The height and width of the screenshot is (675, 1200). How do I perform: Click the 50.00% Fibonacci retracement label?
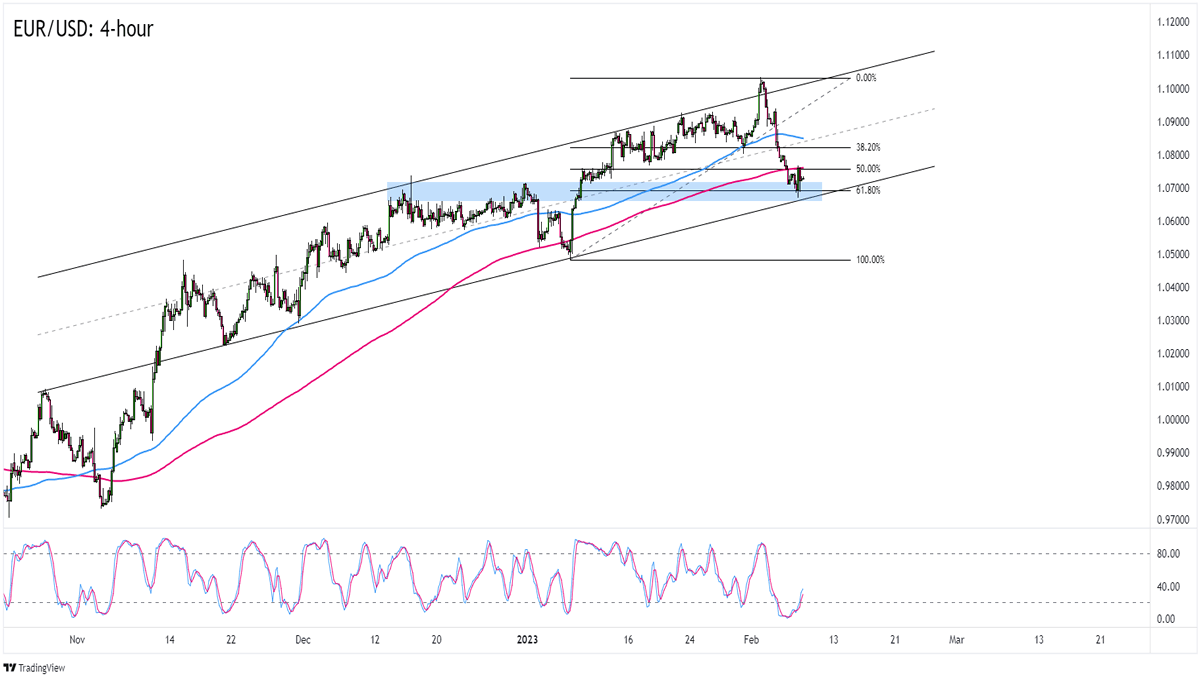pyautogui.click(x=867, y=169)
